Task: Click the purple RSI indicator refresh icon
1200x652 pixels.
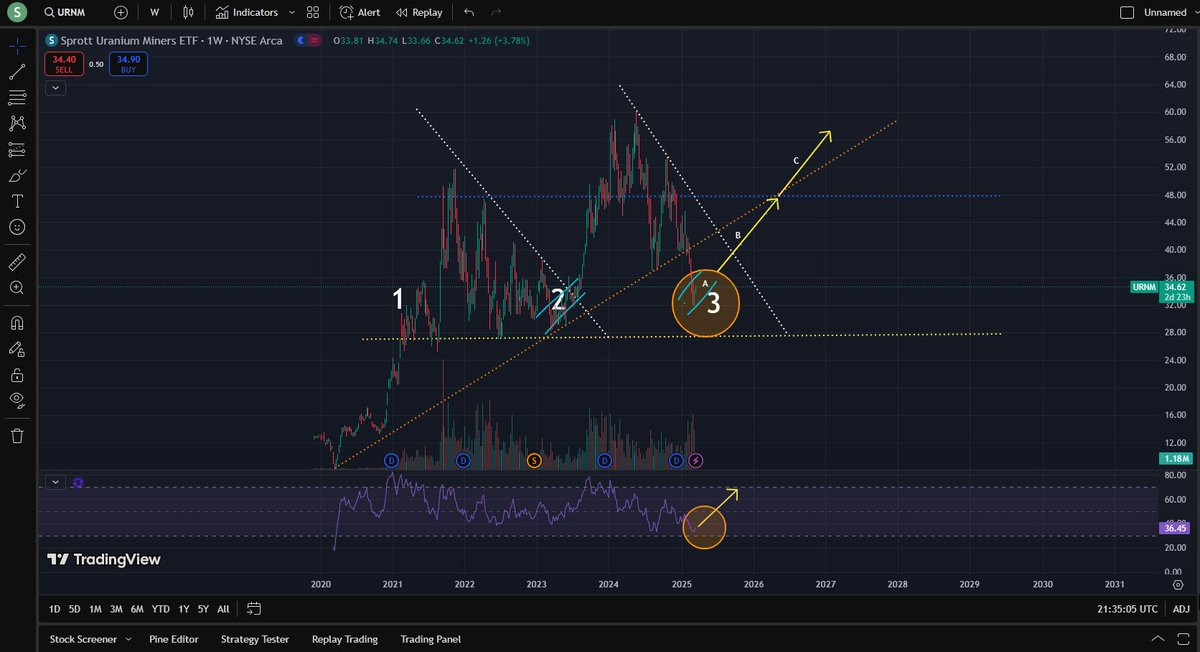Action: tap(78, 482)
